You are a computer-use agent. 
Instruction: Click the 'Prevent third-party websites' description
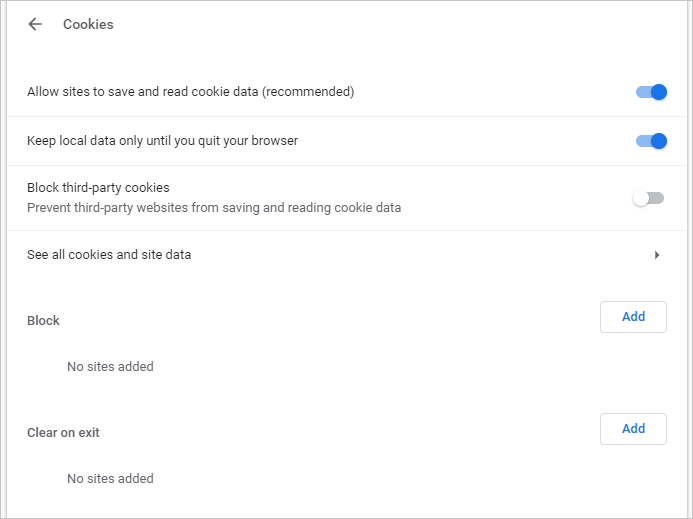214,208
